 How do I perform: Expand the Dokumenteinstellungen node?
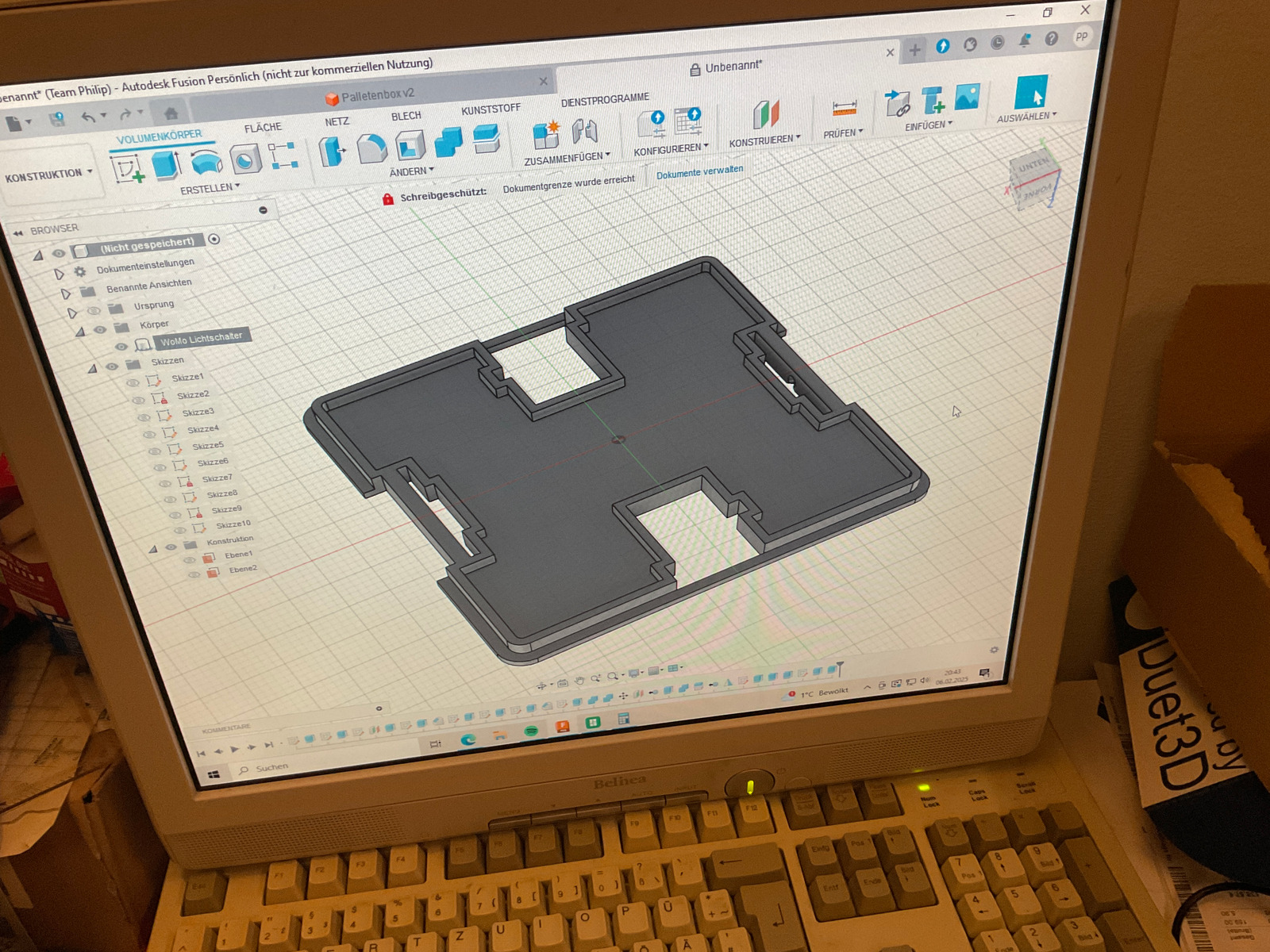(59, 274)
